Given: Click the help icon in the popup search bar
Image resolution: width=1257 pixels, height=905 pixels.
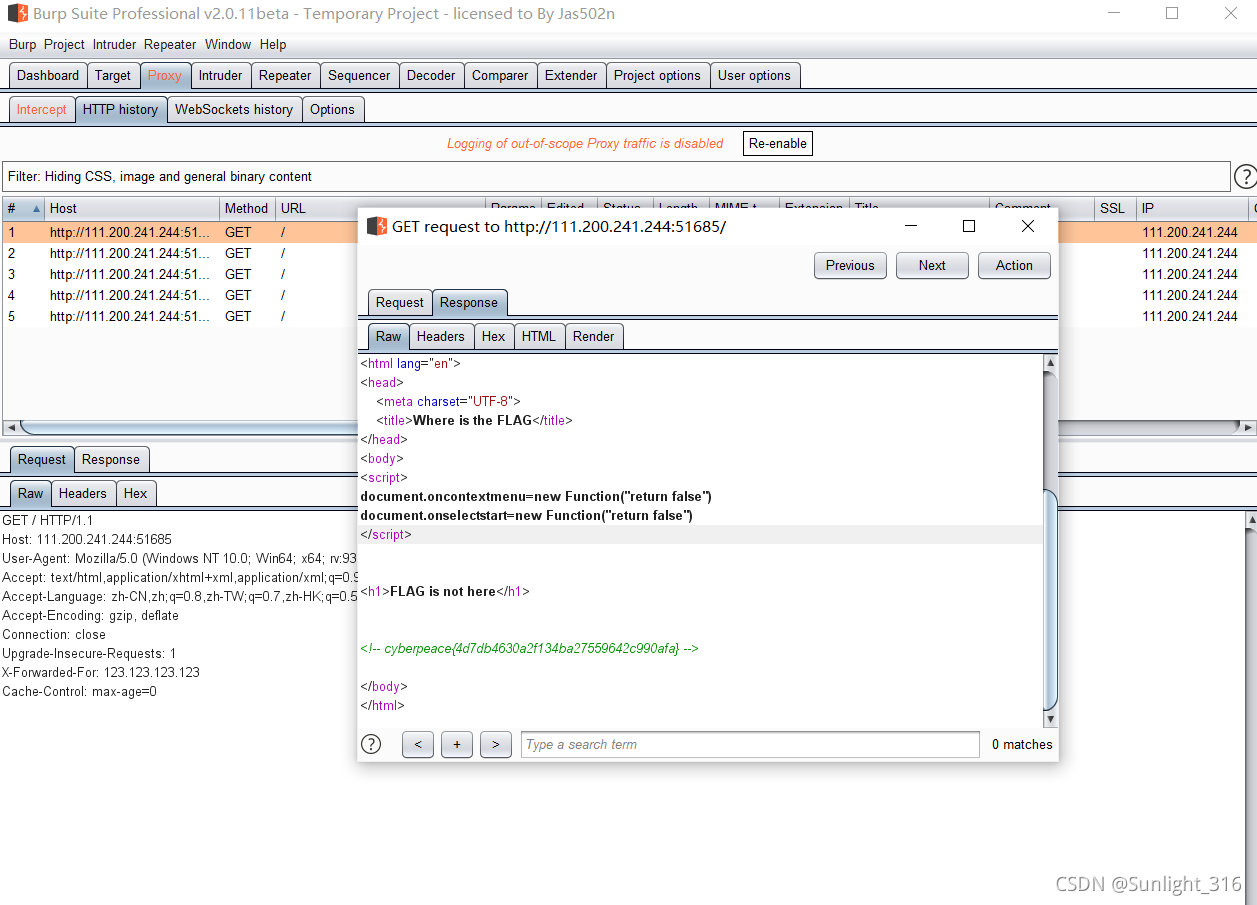Looking at the screenshot, I should click(371, 744).
